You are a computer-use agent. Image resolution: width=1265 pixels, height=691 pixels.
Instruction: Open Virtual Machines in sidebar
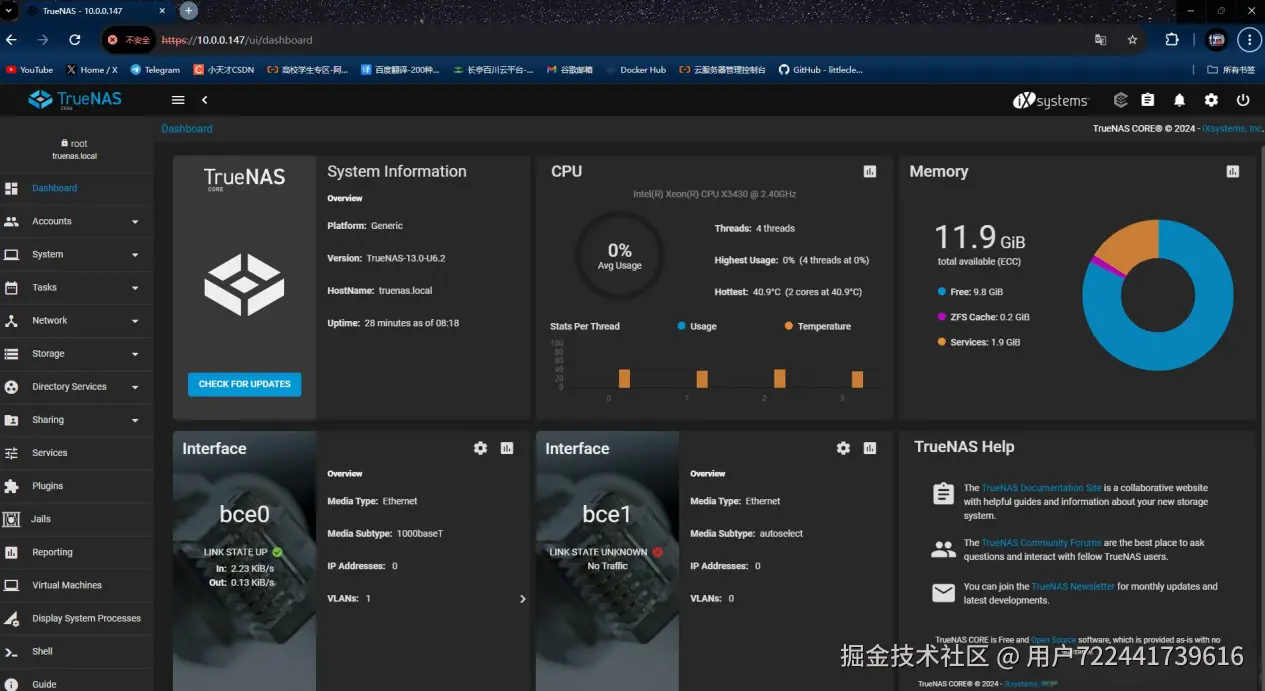(x=76, y=585)
